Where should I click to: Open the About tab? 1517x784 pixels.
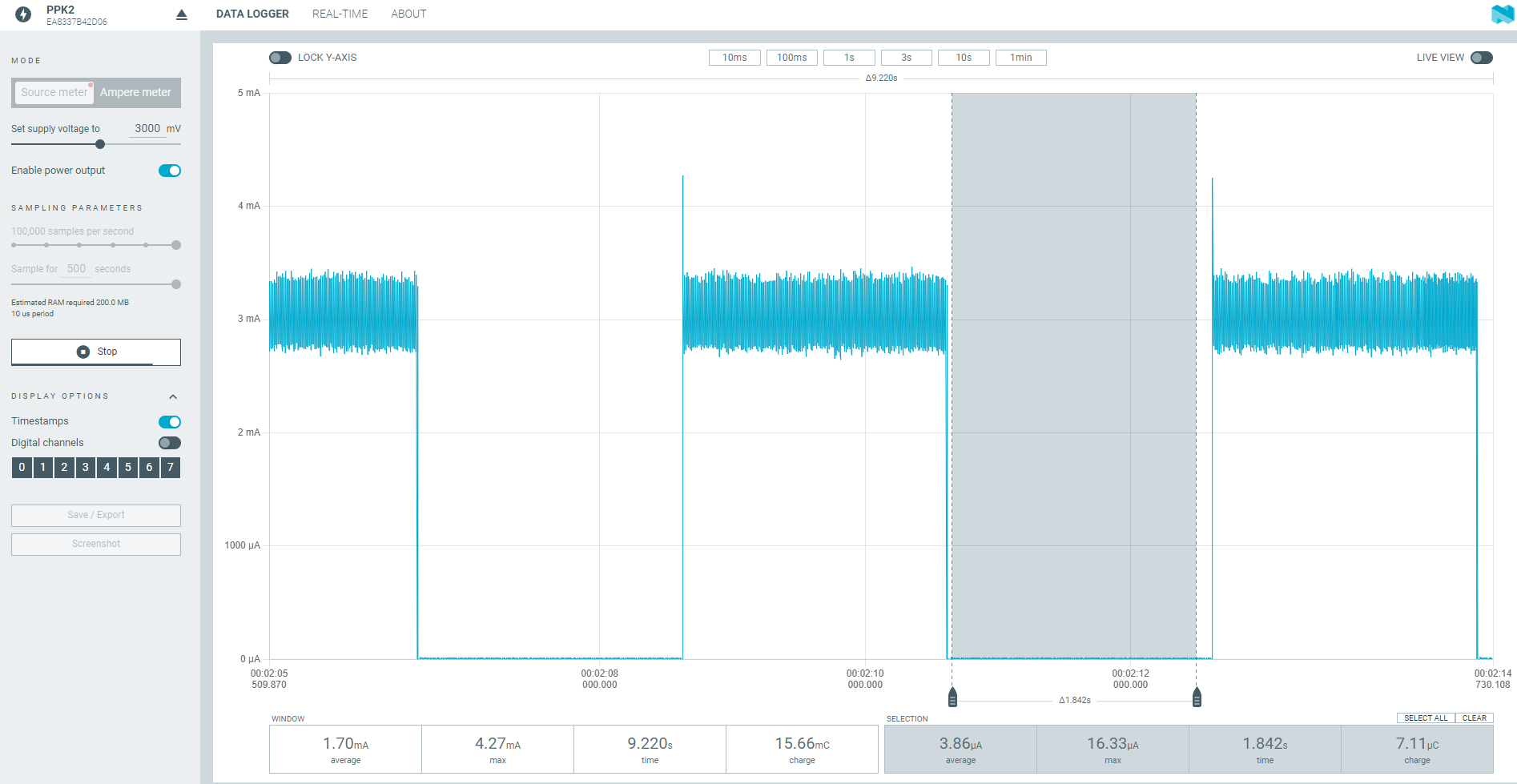pos(408,14)
